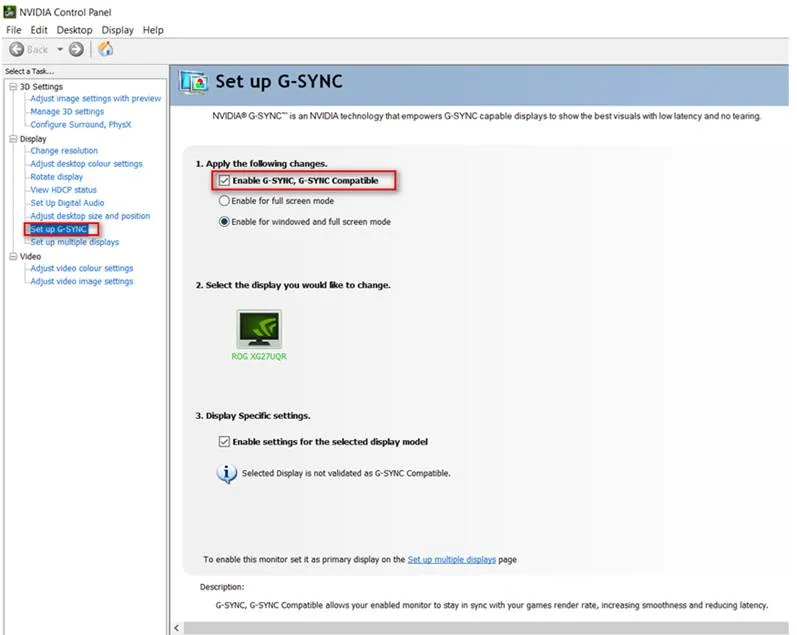Click the NVIDIA Control Panel title bar icon
The image size is (797, 635).
pyautogui.click(x=11, y=13)
